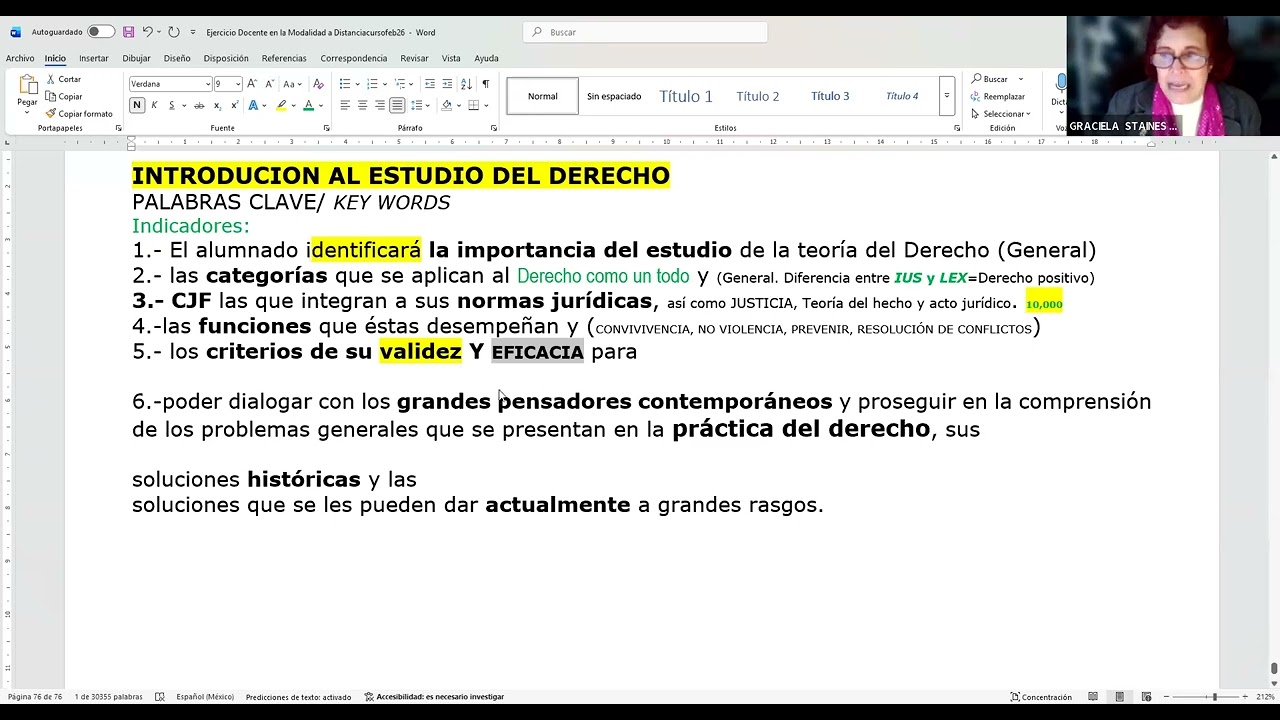Switch to web layout view in status bar
Viewport: 1280px width, 720px height.
(x=1146, y=697)
